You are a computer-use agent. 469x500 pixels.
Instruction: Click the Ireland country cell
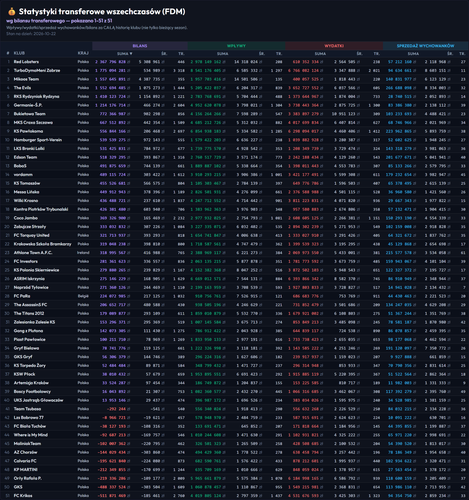pyautogui.click(x=83, y=252)
